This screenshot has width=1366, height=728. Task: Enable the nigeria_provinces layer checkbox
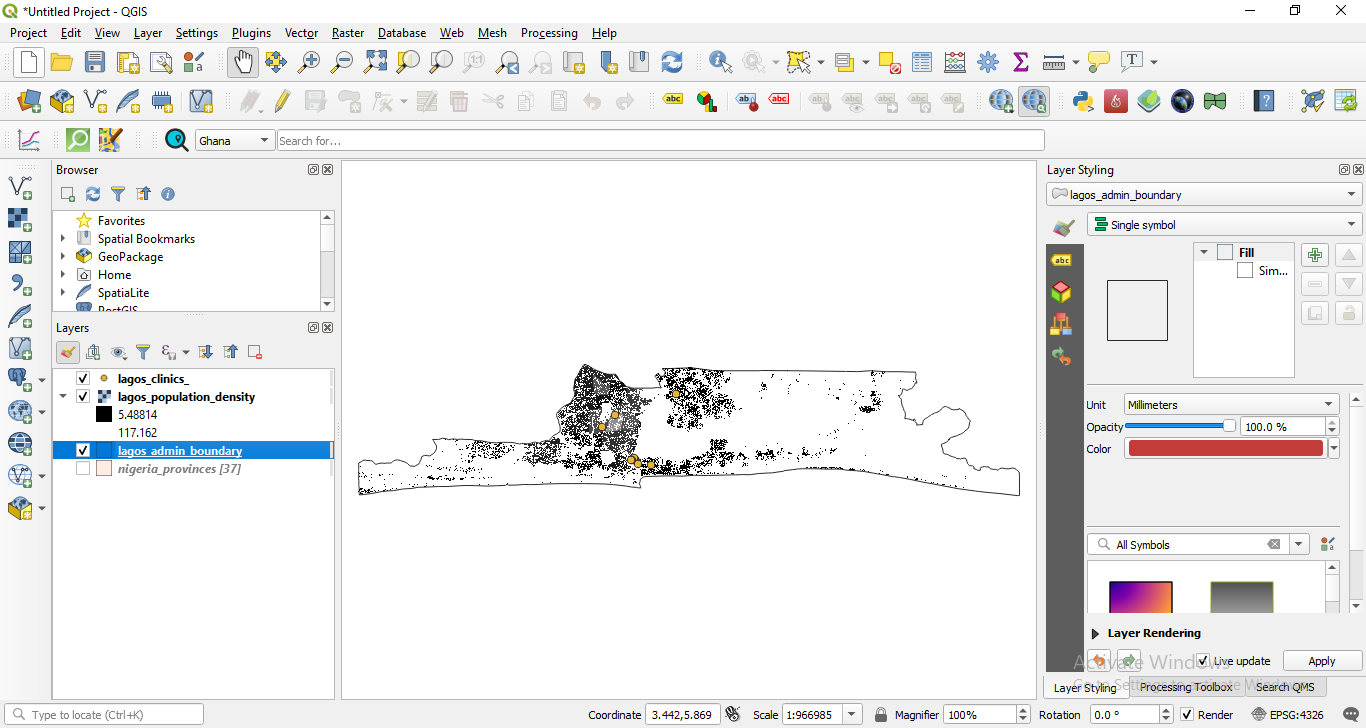[83, 469]
